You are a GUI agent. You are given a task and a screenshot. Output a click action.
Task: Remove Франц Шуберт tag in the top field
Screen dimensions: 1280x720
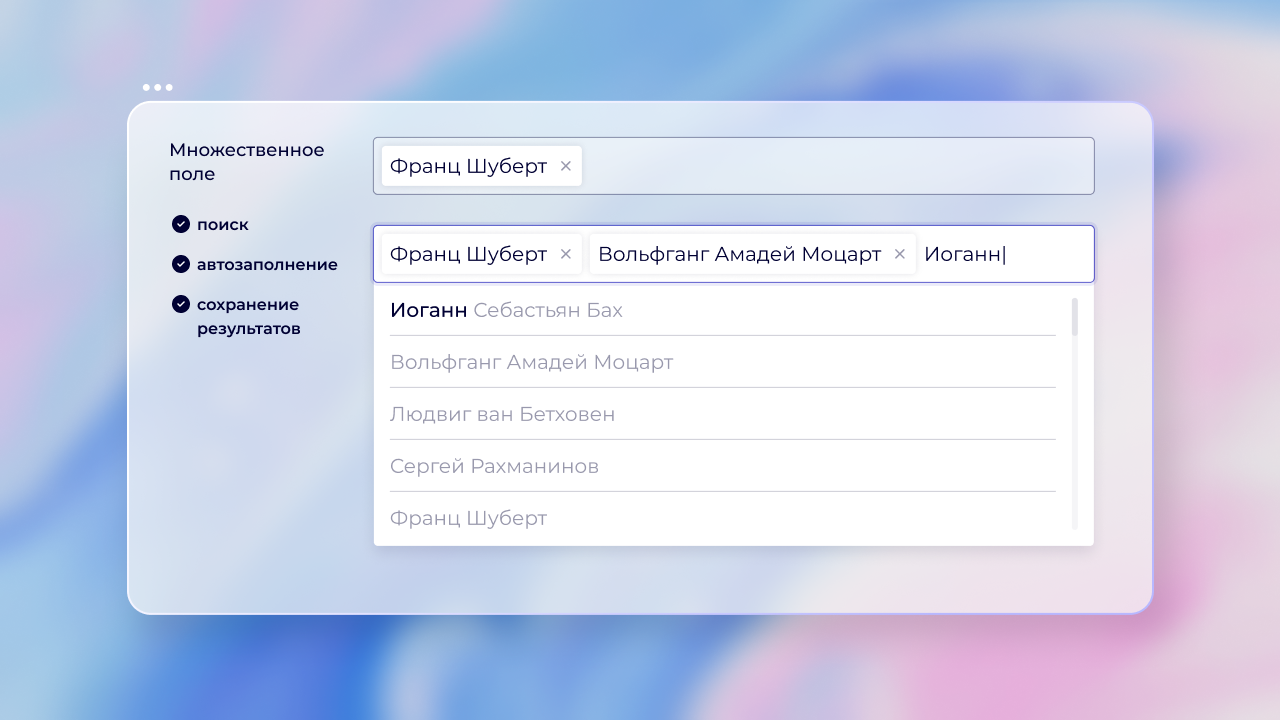566,166
